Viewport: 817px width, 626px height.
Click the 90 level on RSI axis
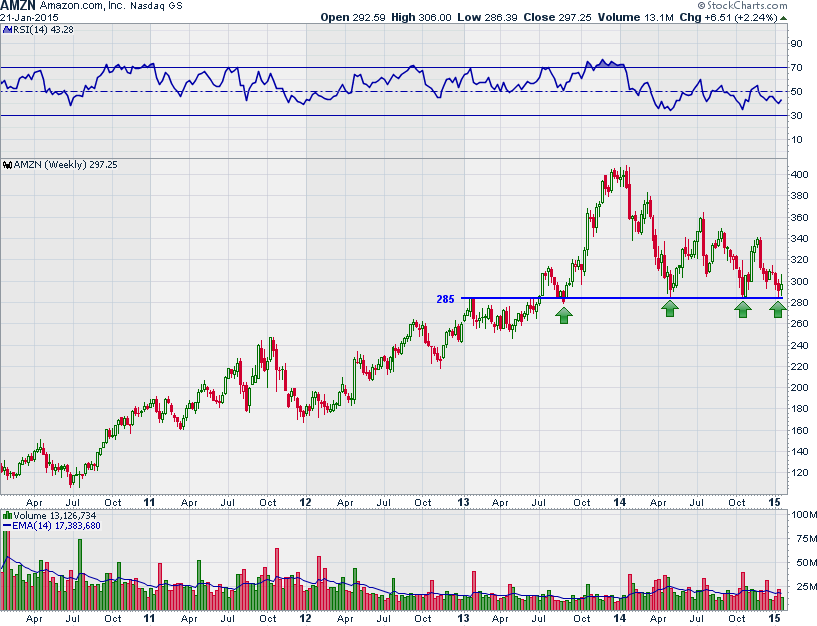pyautogui.click(x=796, y=44)
